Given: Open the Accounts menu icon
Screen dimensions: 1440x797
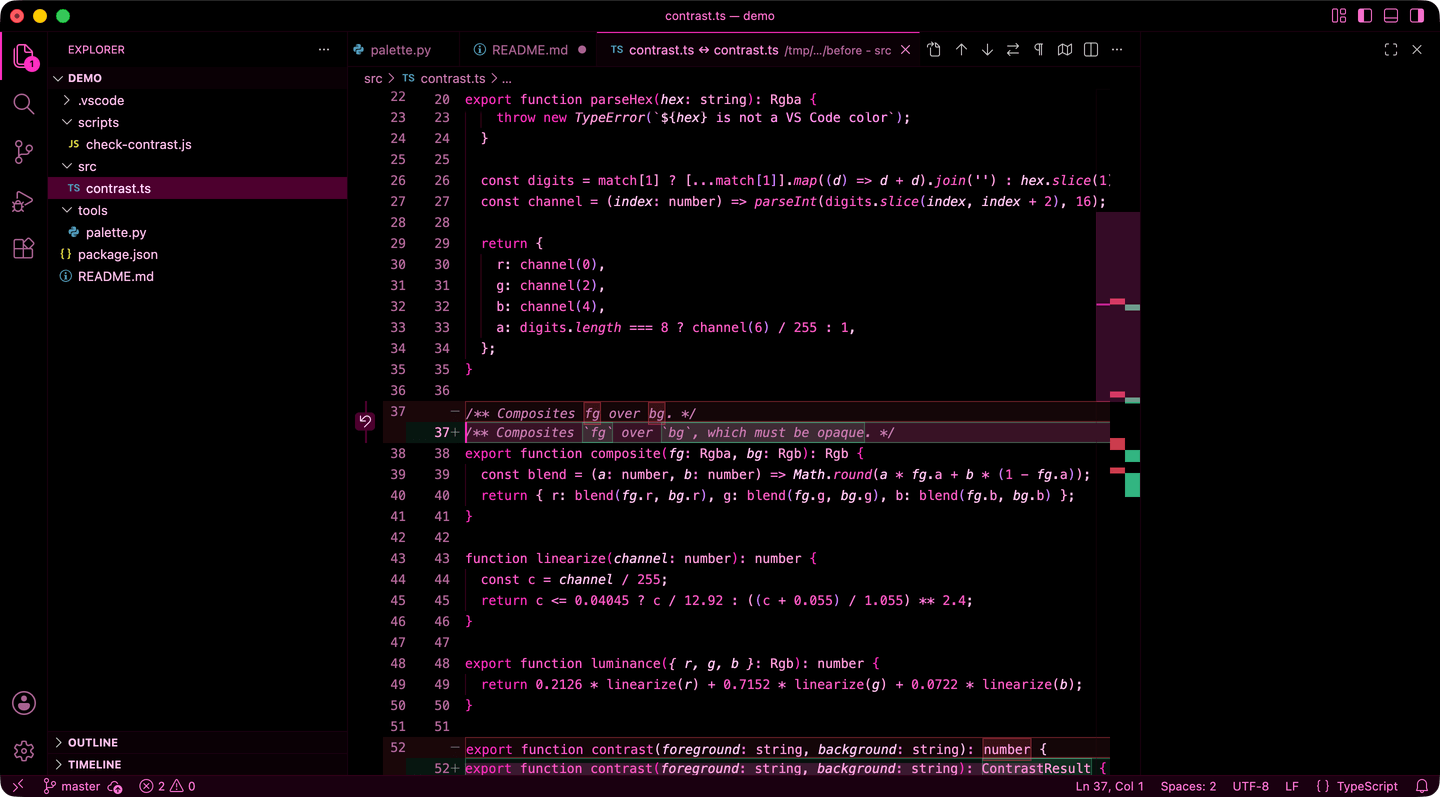Looking at the screenshot, I should coord(24,703).
